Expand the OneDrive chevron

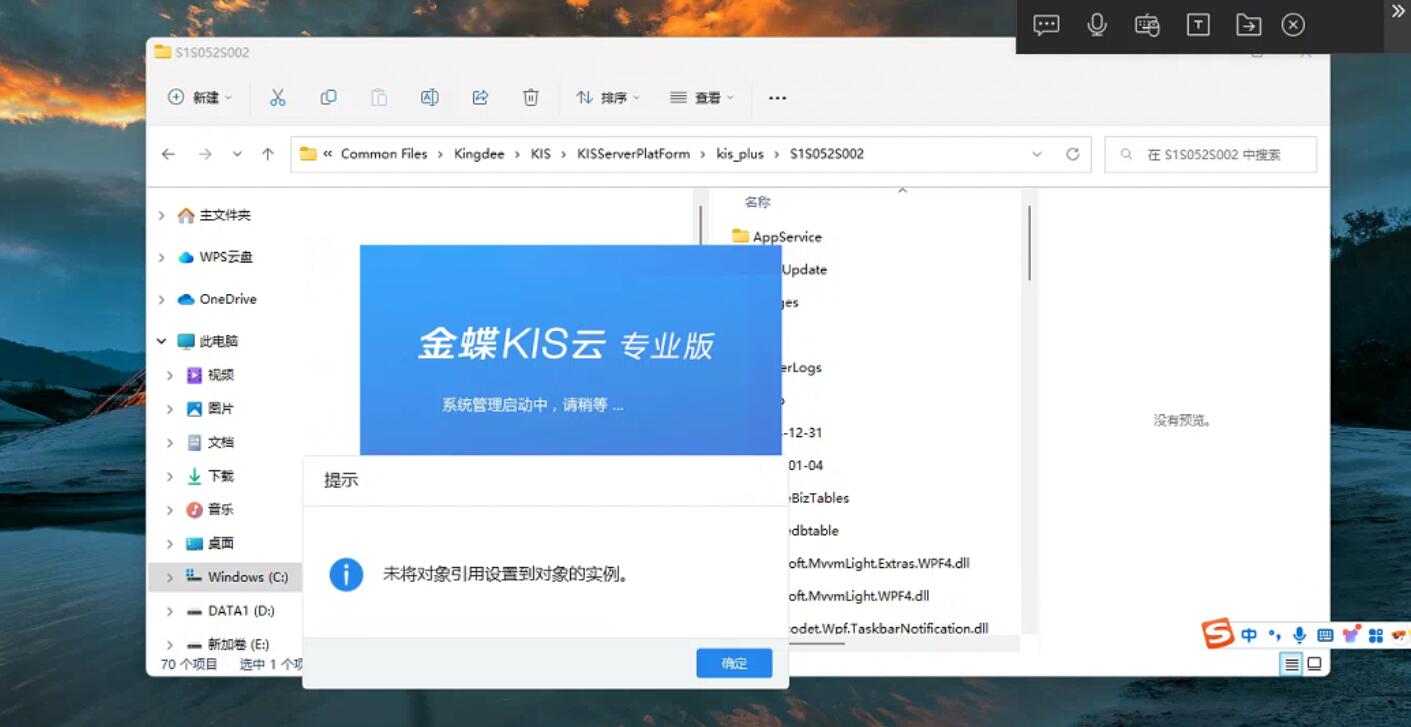pyautogui.click(x=161, y=299)
